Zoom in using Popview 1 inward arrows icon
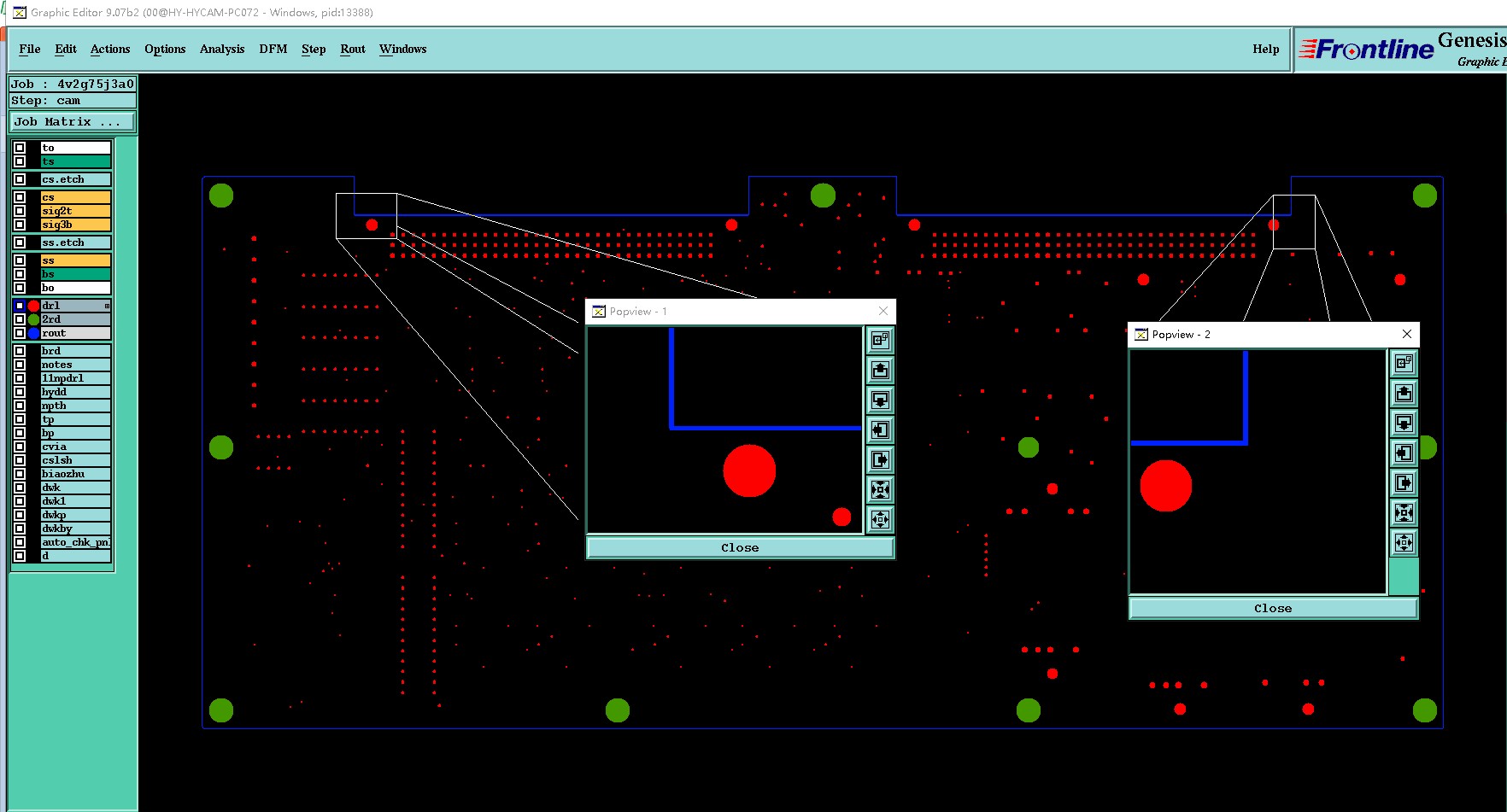This screenshot has width=1507, height=812. point(880,489)
